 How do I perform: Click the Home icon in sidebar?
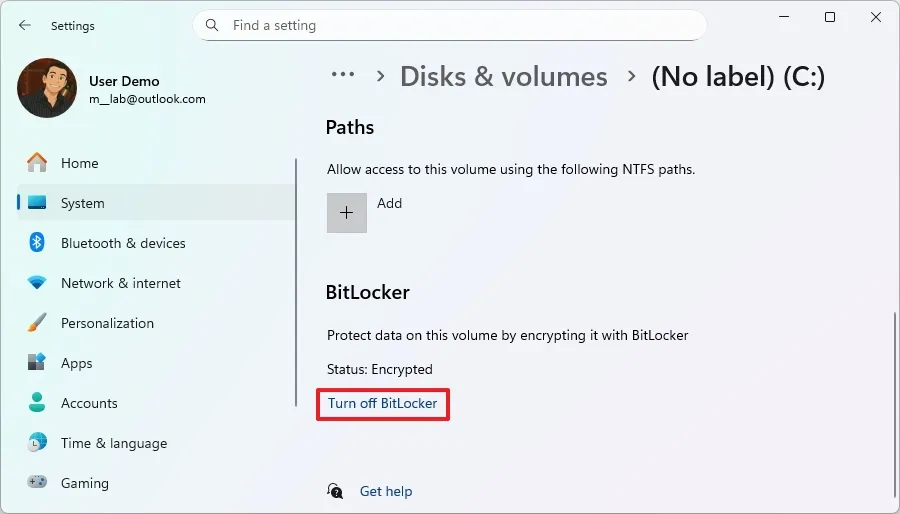click(x=37, y=163)
